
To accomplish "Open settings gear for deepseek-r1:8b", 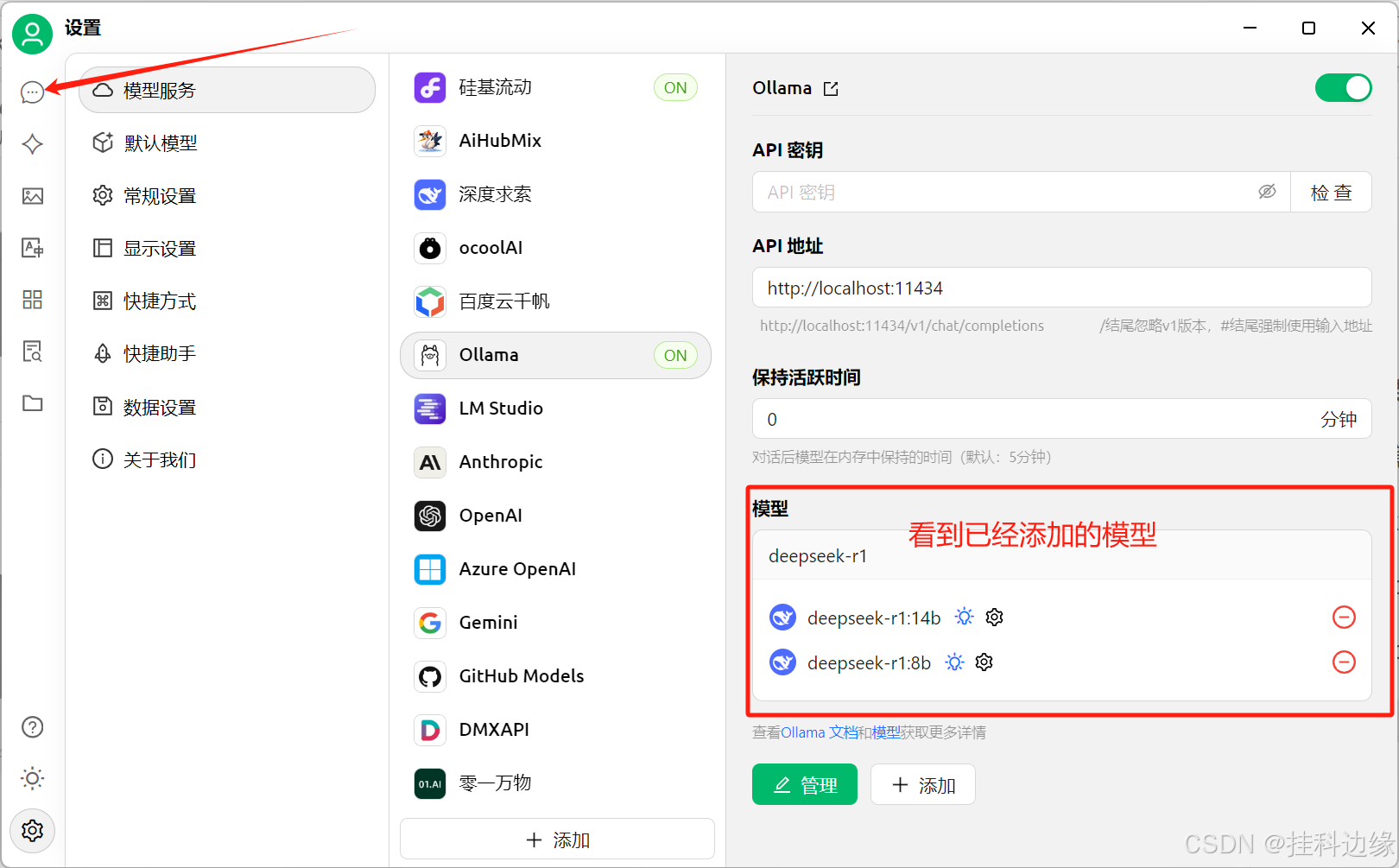I will pyautogui.click(x=984, y=662).
